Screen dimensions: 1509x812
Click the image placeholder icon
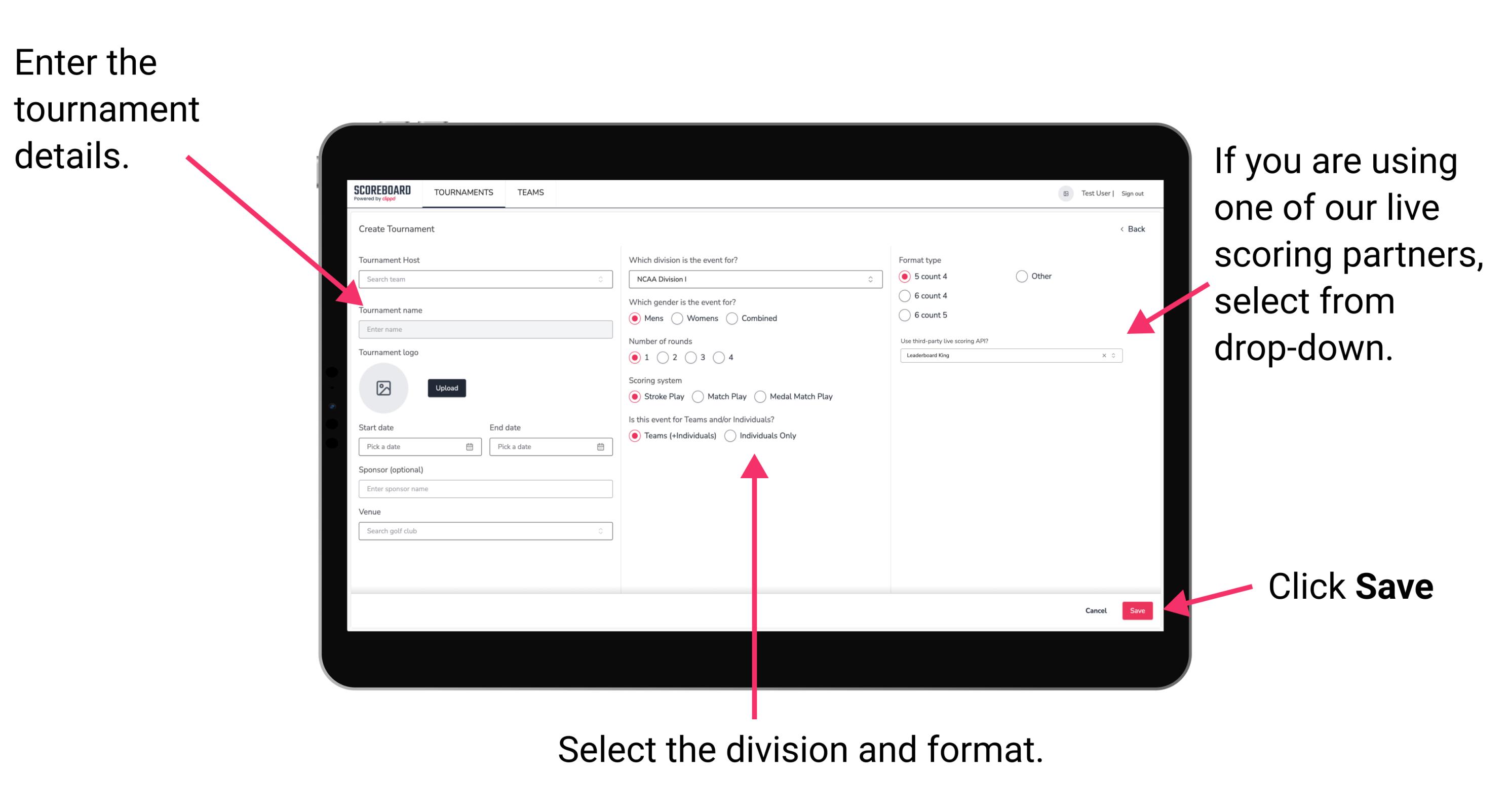(385, 388)
